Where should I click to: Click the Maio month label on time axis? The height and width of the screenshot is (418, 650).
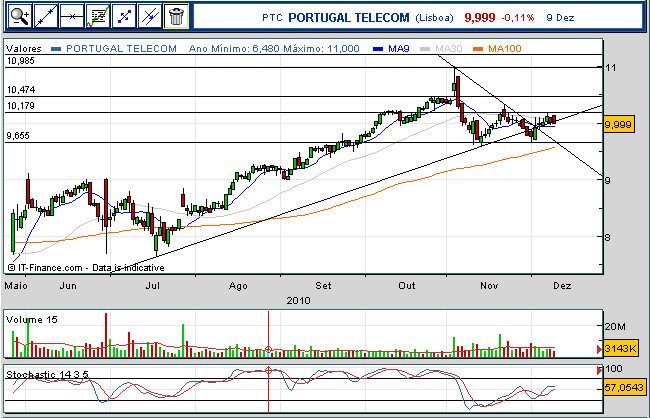[x=16, y=286]
